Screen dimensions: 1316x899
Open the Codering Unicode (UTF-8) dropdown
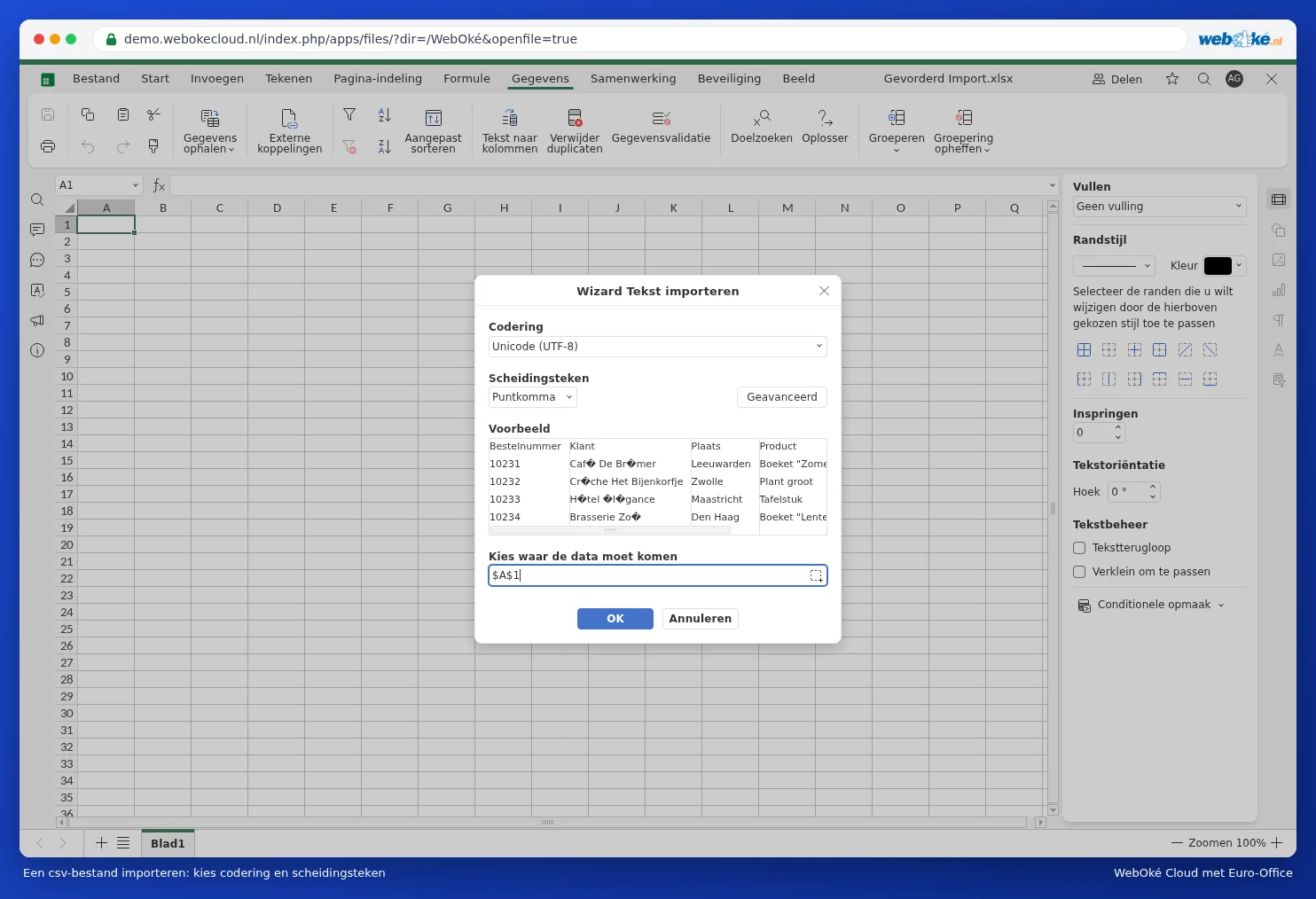(x=658, y=347)
